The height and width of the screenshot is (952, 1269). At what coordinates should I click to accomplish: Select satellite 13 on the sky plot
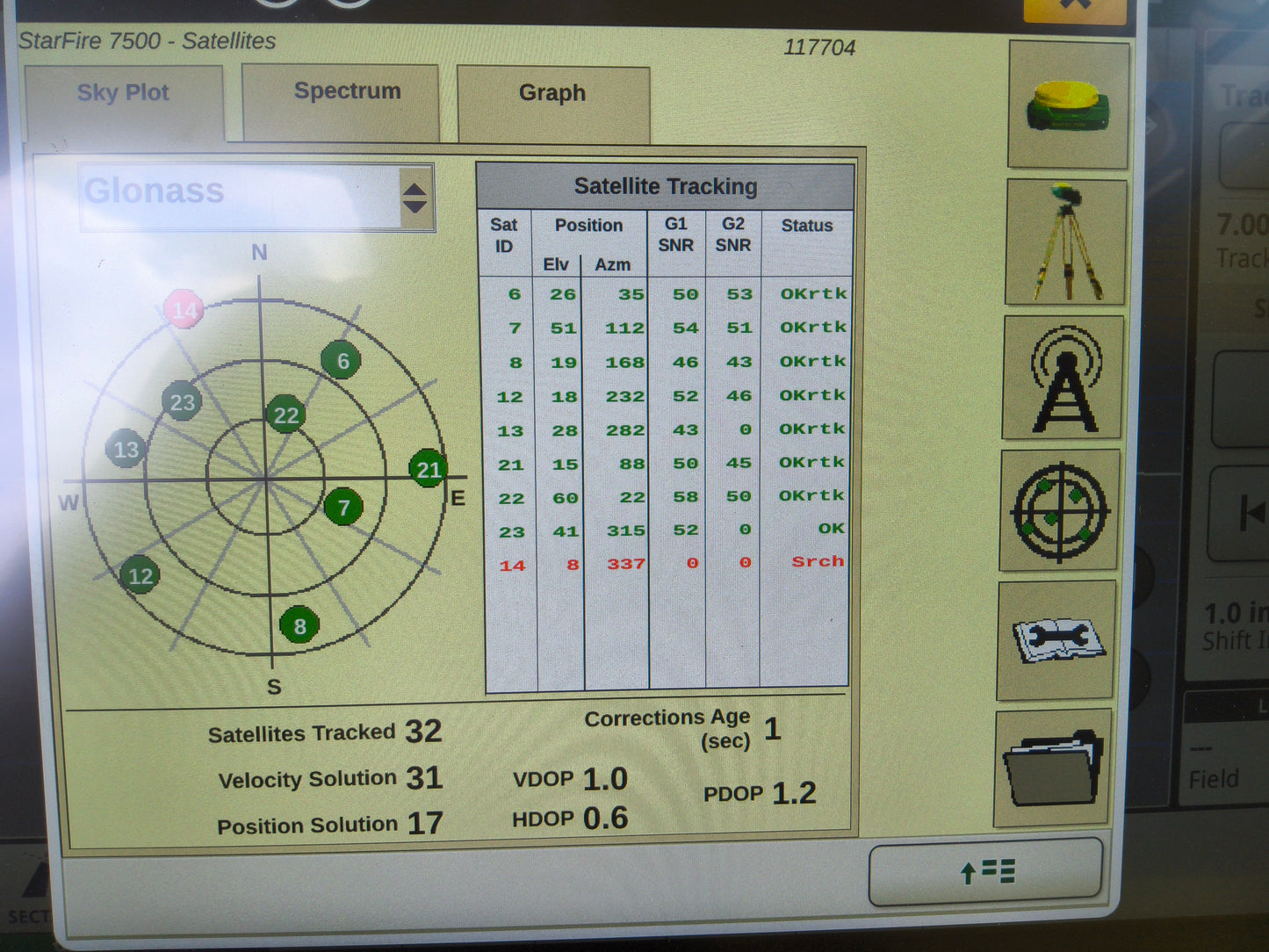click(x=126, y=450)
